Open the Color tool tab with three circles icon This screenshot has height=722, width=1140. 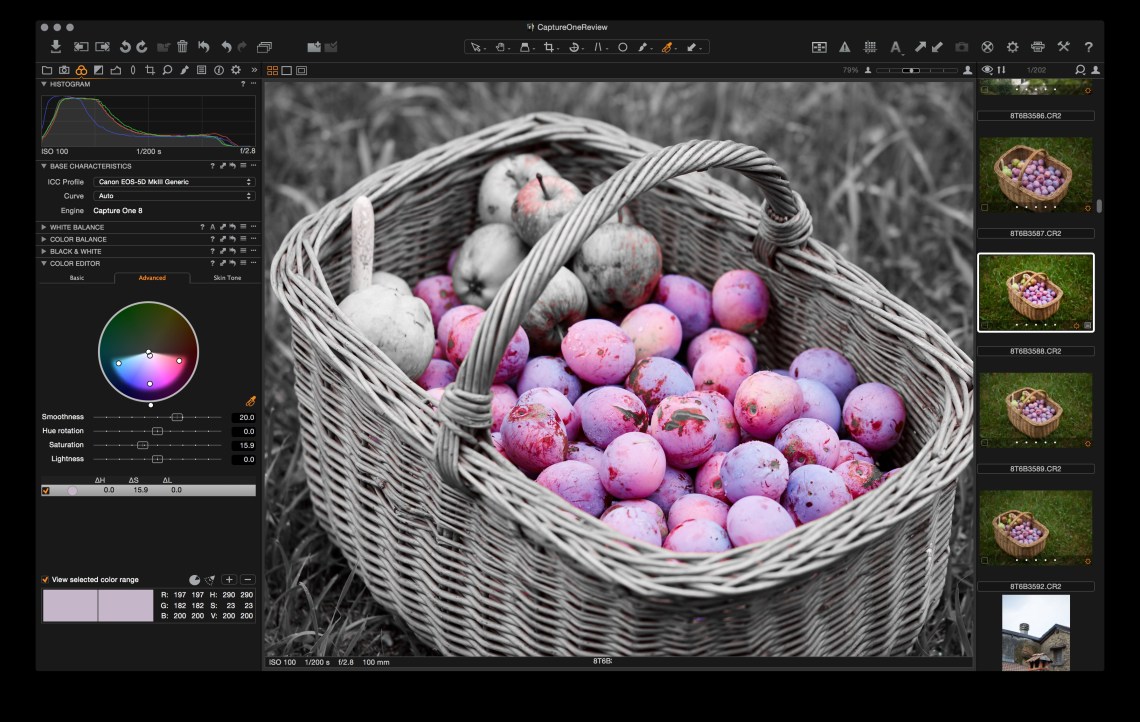[81, 70]
